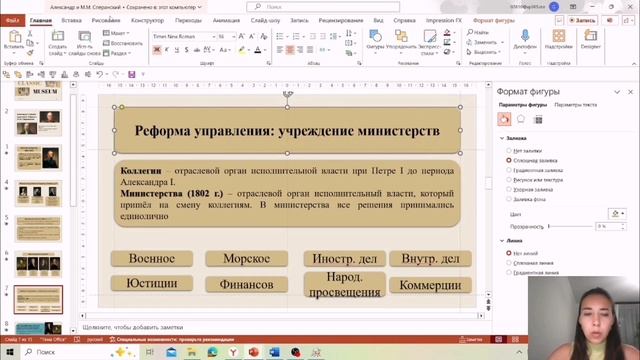Viewport: 640px width, 360px height.
Task: Open Yandex browser from the taskbar
Action: [x=233, y=352]
